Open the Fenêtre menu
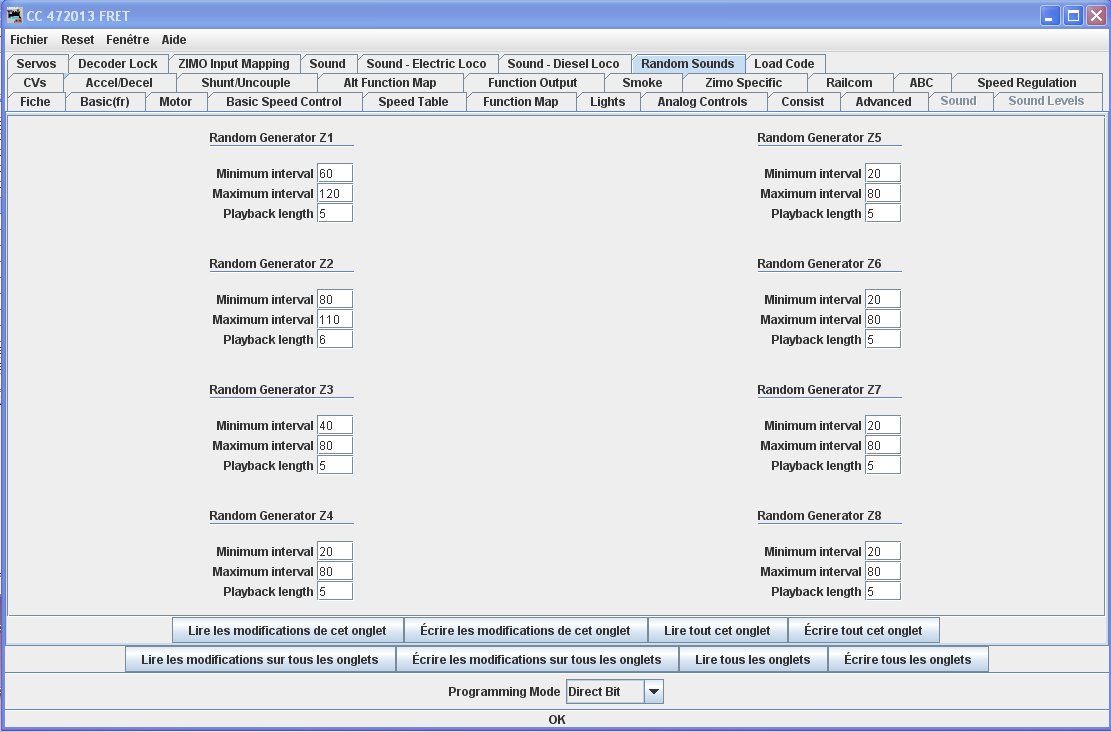Viewport: 1111px width, 732px height. (x=128, y=40)
